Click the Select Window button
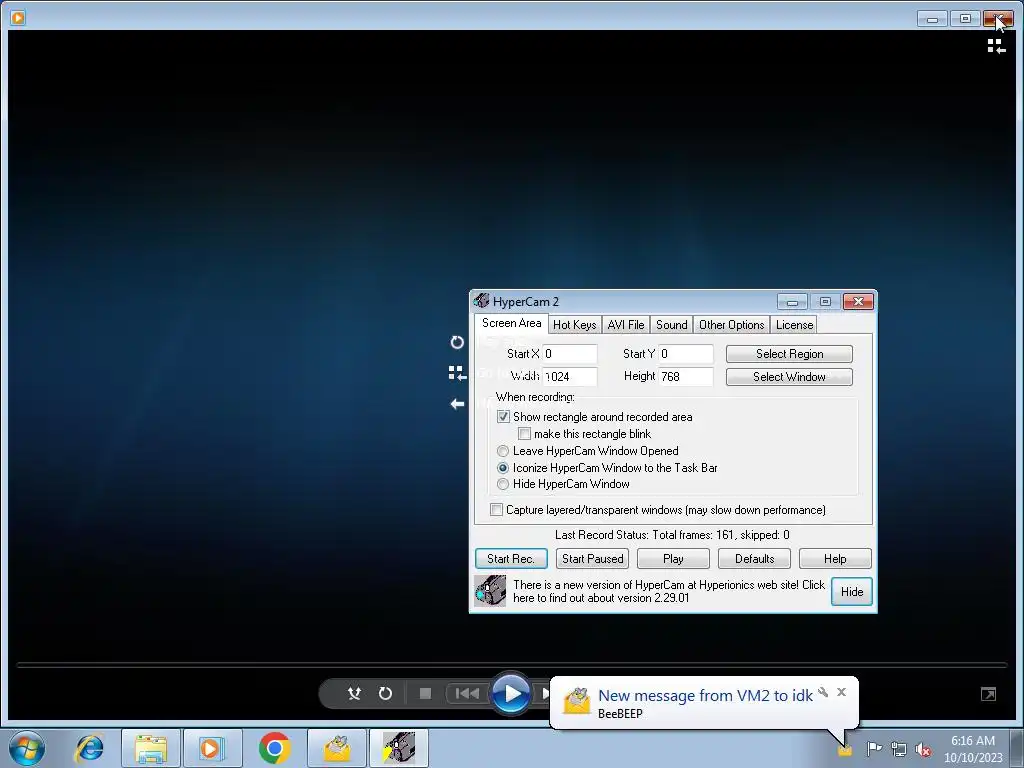 789,377
